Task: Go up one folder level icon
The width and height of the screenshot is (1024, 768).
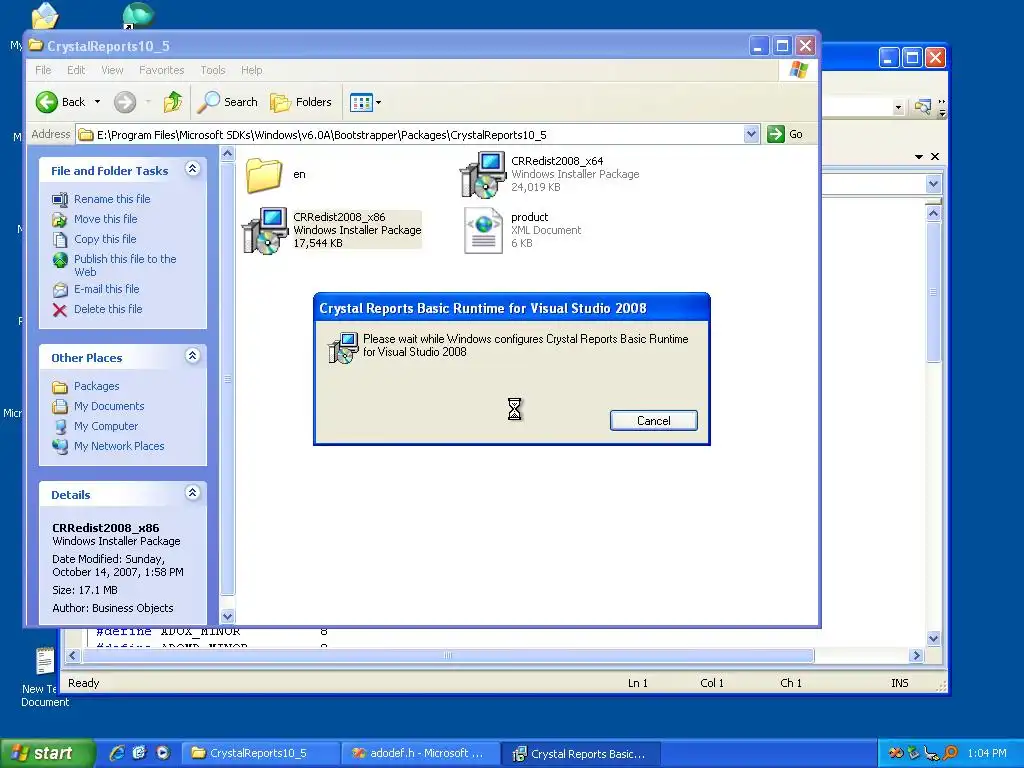Action: (x=172, y=102)
